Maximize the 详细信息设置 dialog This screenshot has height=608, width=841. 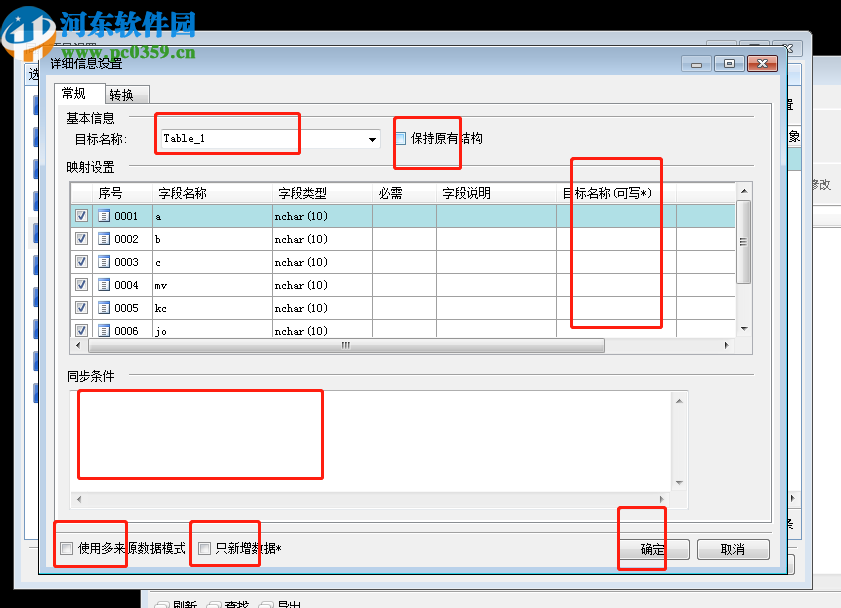tap(729, 64)
